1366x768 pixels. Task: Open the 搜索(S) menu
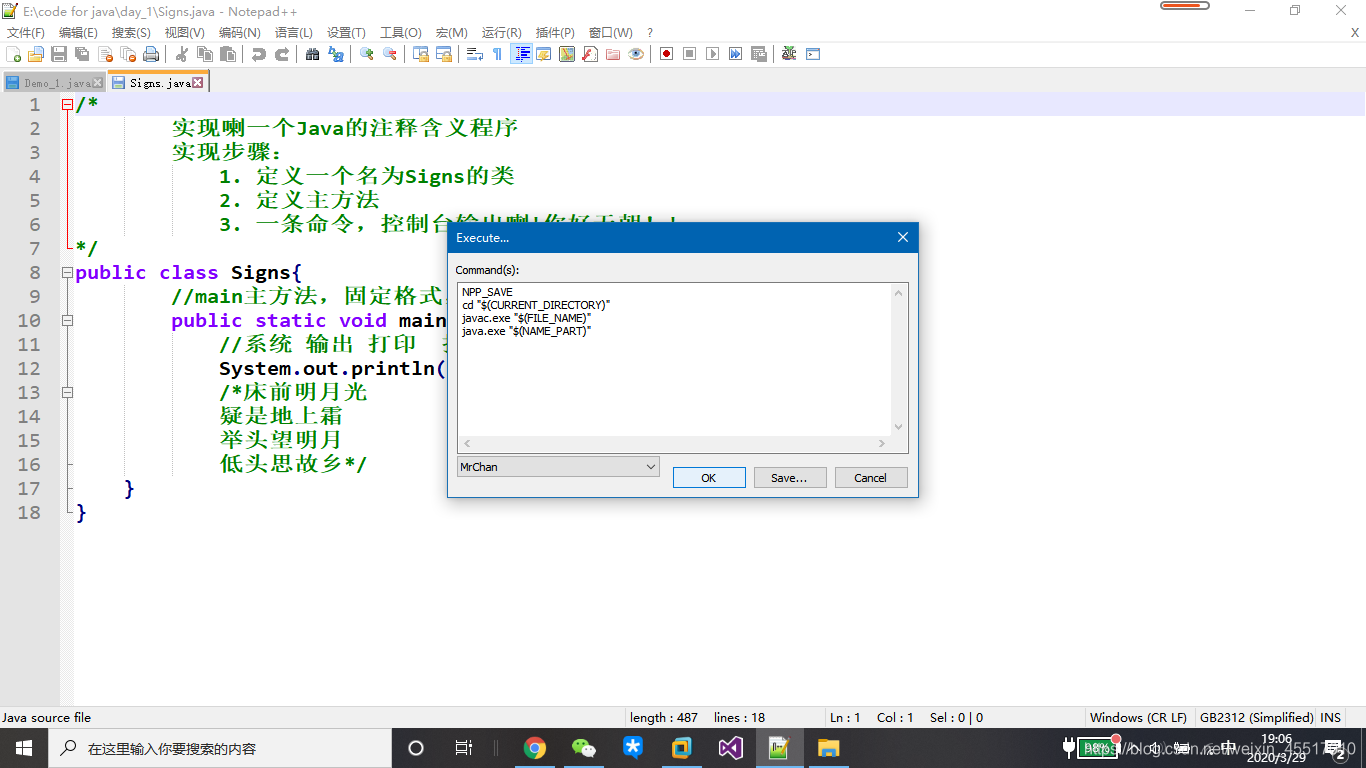(x=131, y=33)
